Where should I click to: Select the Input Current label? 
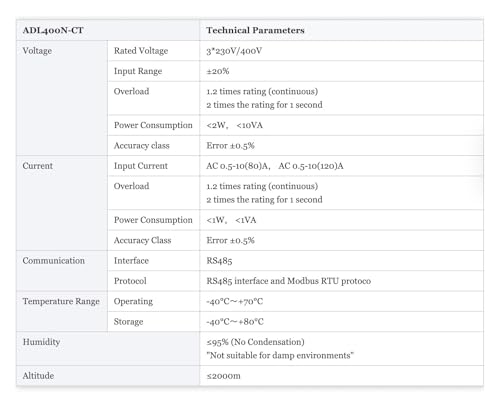pos(141,166)
